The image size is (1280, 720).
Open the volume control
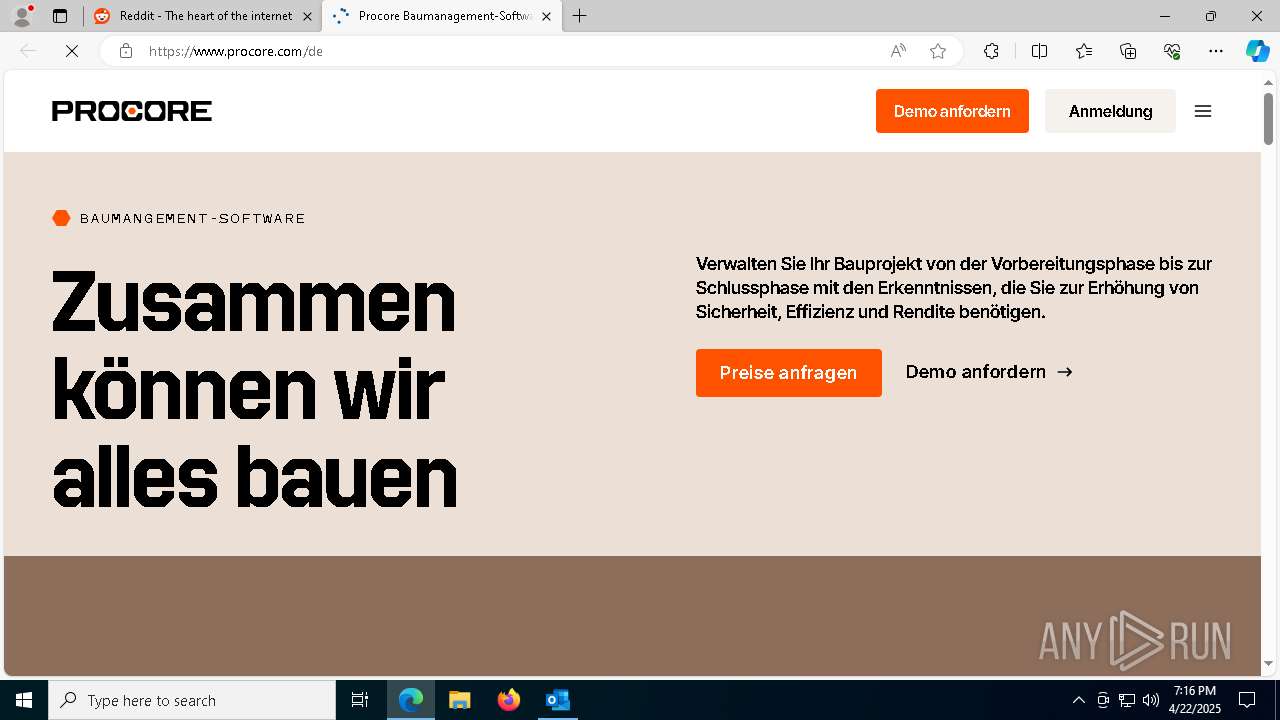pyautogui.click(x=1150, y=700)
